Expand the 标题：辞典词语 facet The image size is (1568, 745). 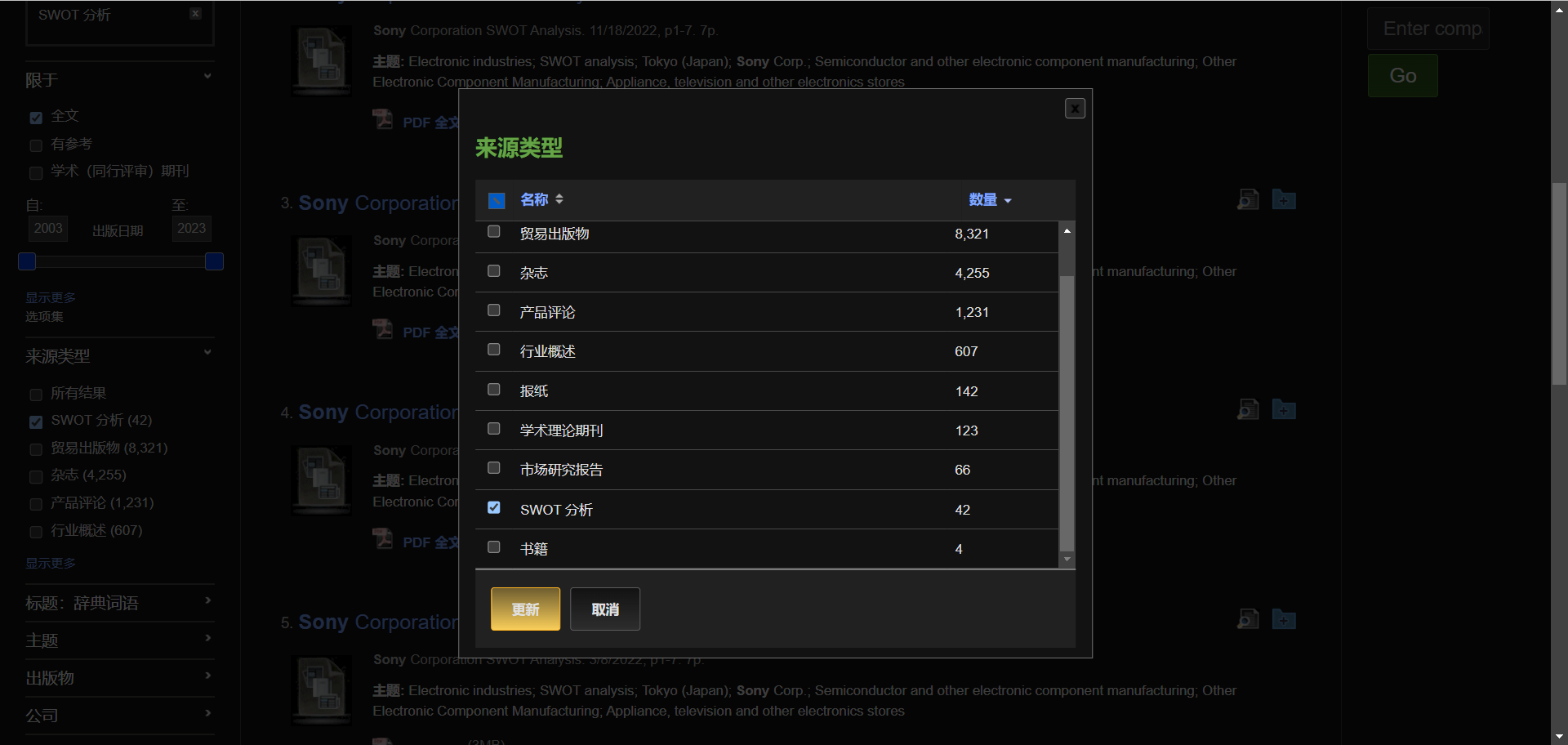119,603
